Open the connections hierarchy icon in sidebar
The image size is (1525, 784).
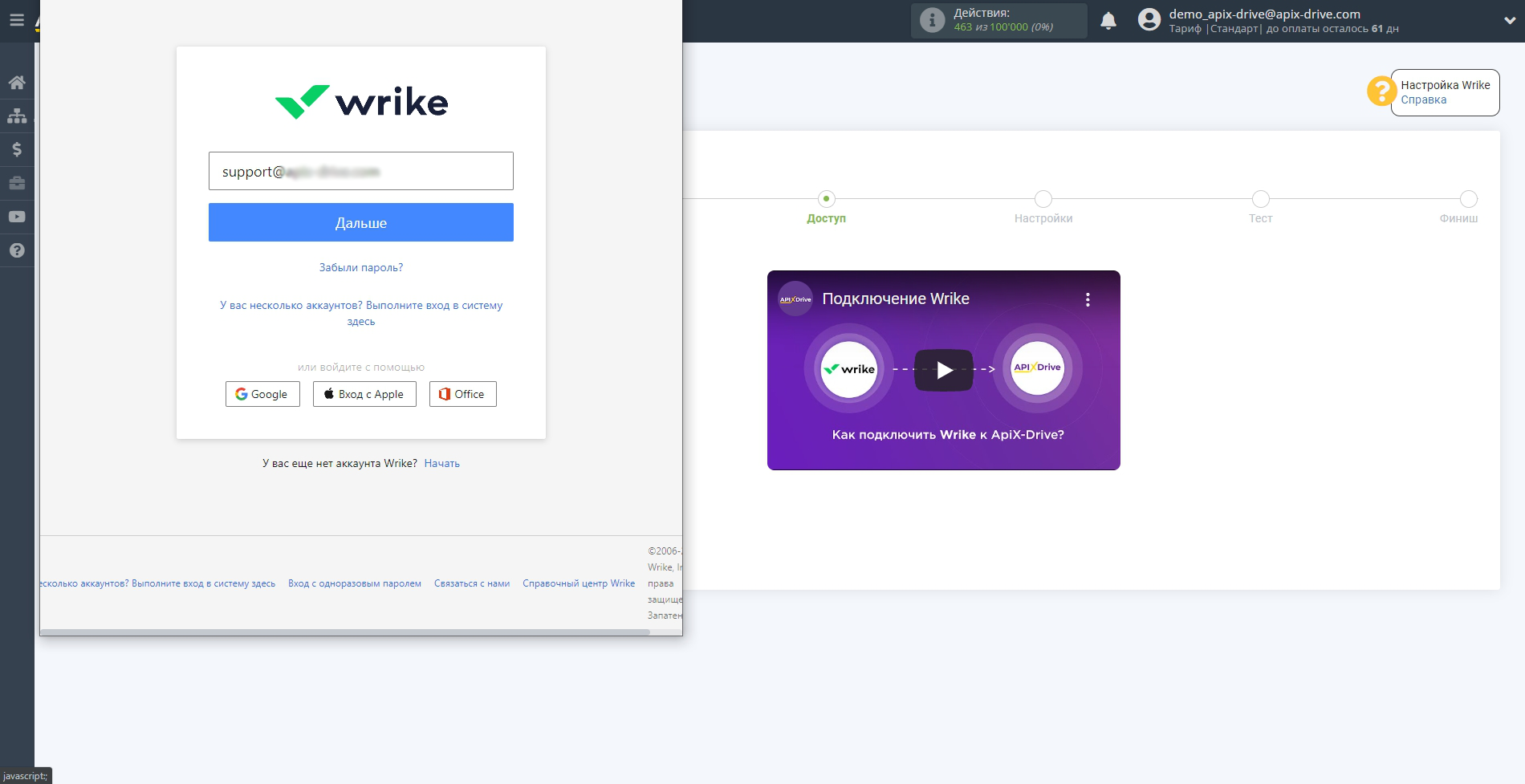click(x=17, y=116)
